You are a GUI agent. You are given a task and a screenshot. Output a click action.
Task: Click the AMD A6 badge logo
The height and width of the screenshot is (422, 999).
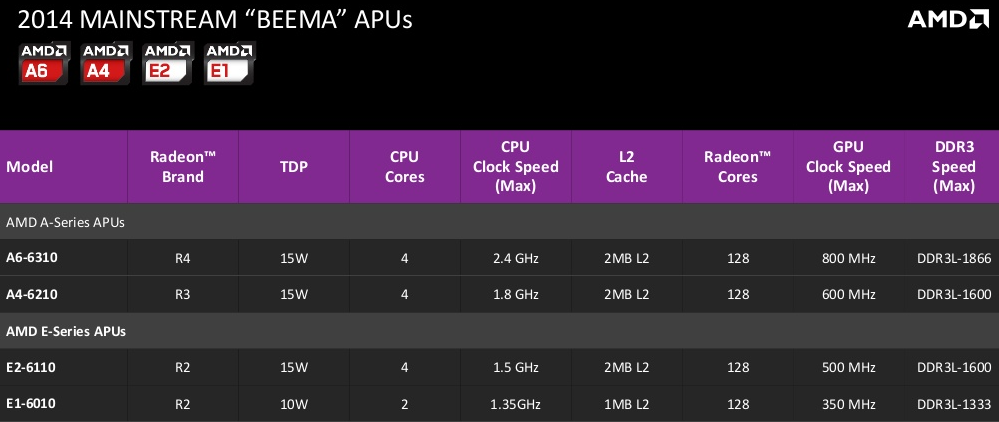(x=43, y=62)
